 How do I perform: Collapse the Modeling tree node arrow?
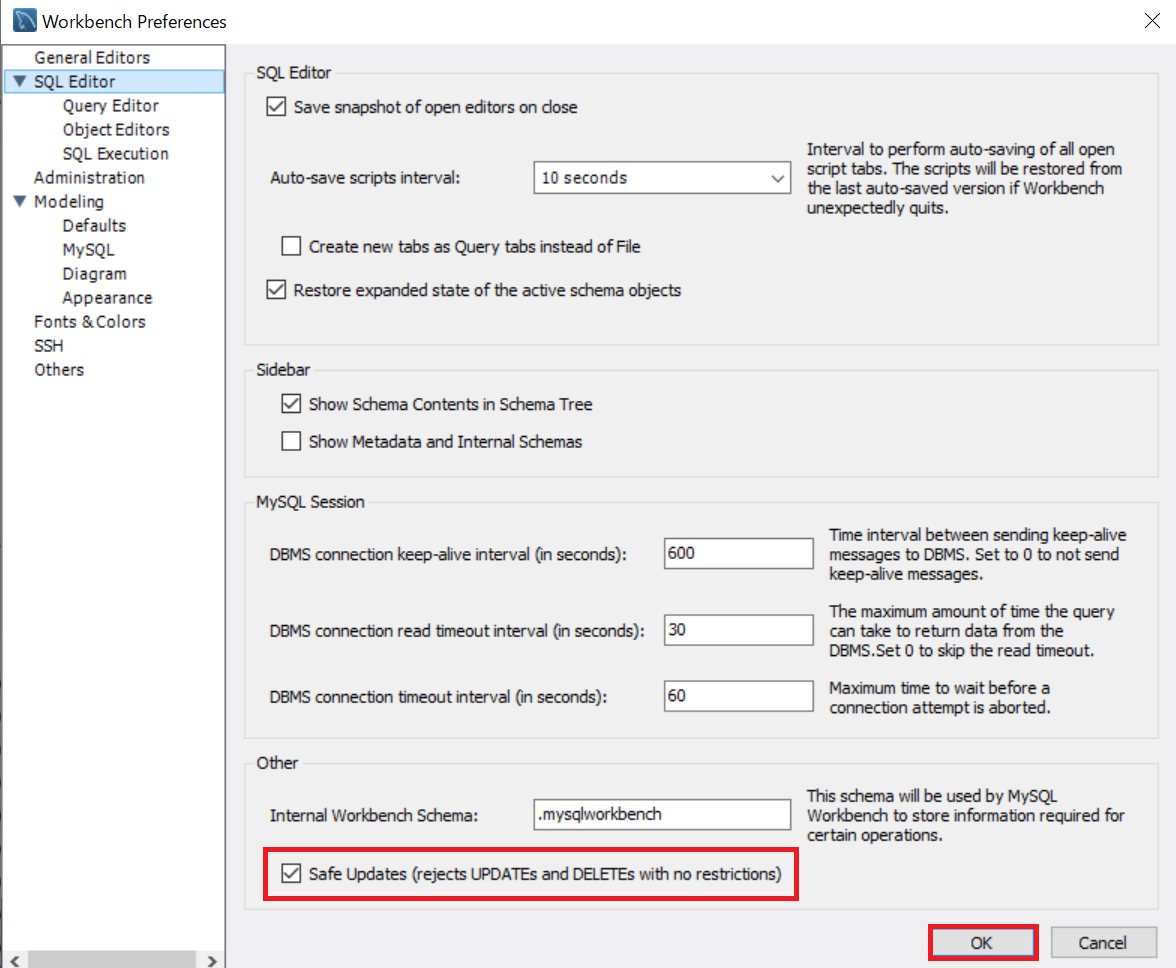(20, 201)
